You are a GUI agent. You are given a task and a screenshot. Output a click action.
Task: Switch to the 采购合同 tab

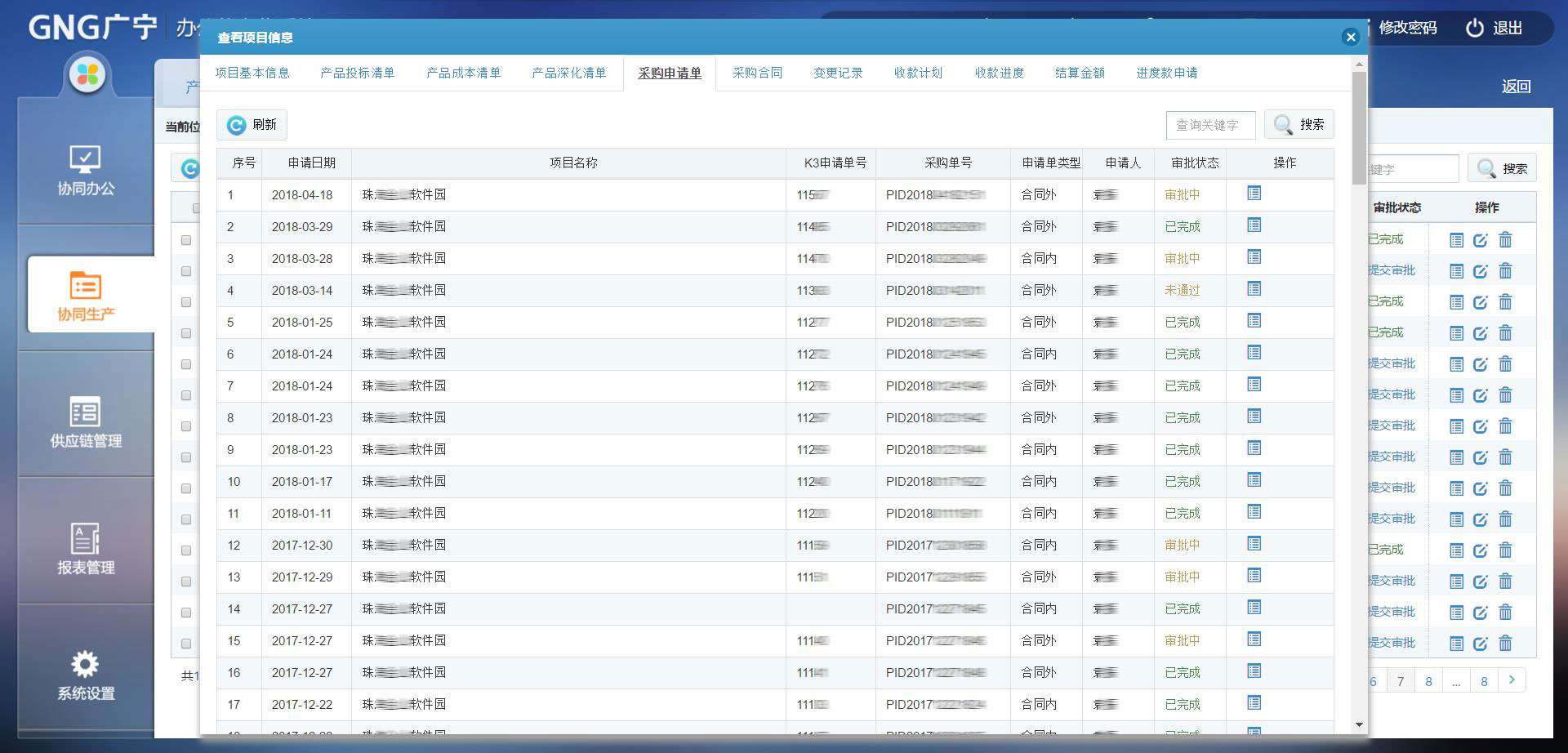[x=757, y=74]
